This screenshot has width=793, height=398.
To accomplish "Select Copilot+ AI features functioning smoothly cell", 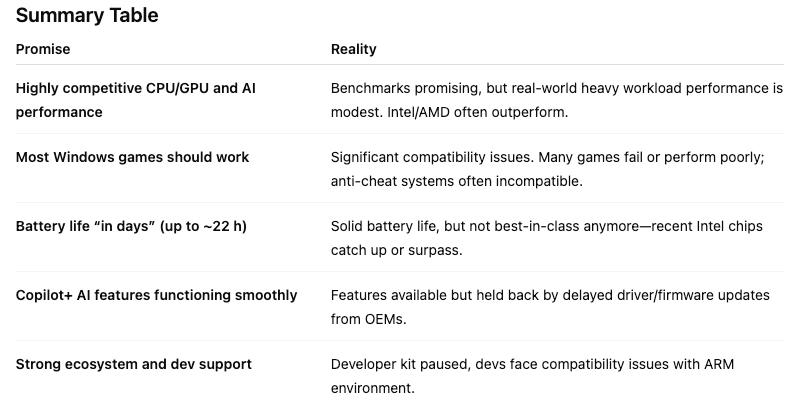I will [x=156, y=295].
